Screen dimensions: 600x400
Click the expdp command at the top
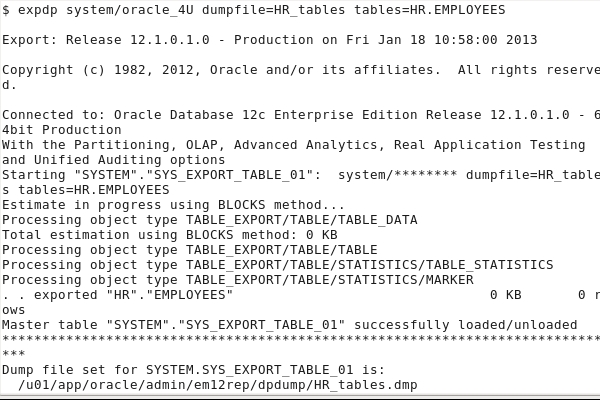38,10
